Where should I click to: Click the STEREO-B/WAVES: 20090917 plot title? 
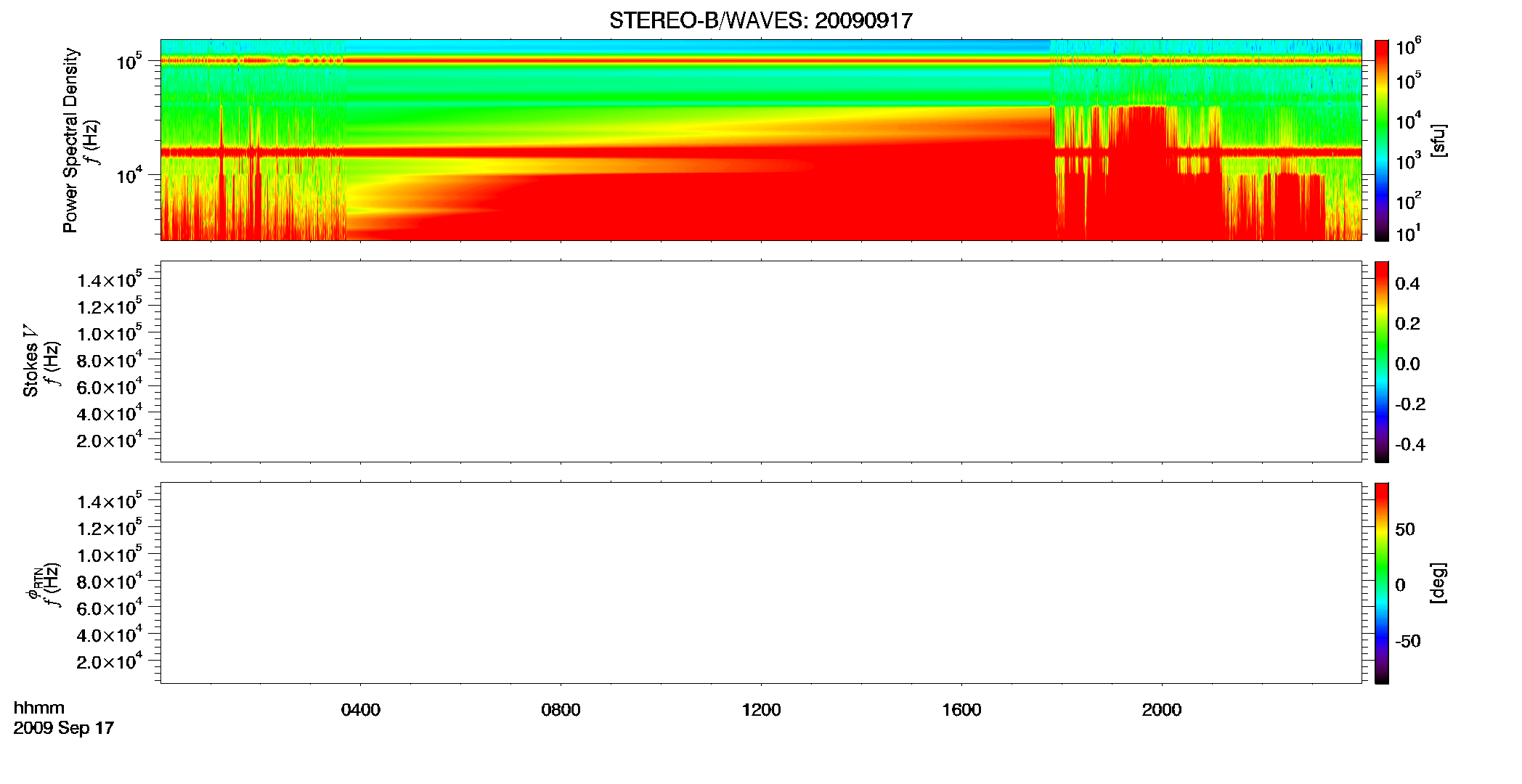(760, 20)
